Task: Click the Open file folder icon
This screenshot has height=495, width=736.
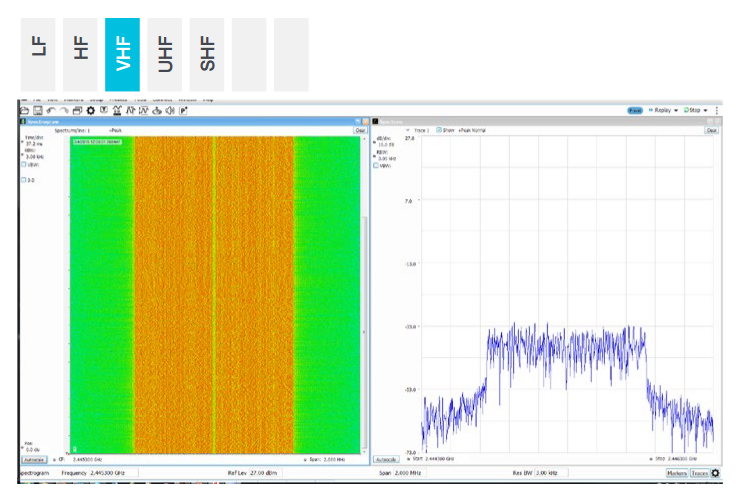Action: (25, 110)
